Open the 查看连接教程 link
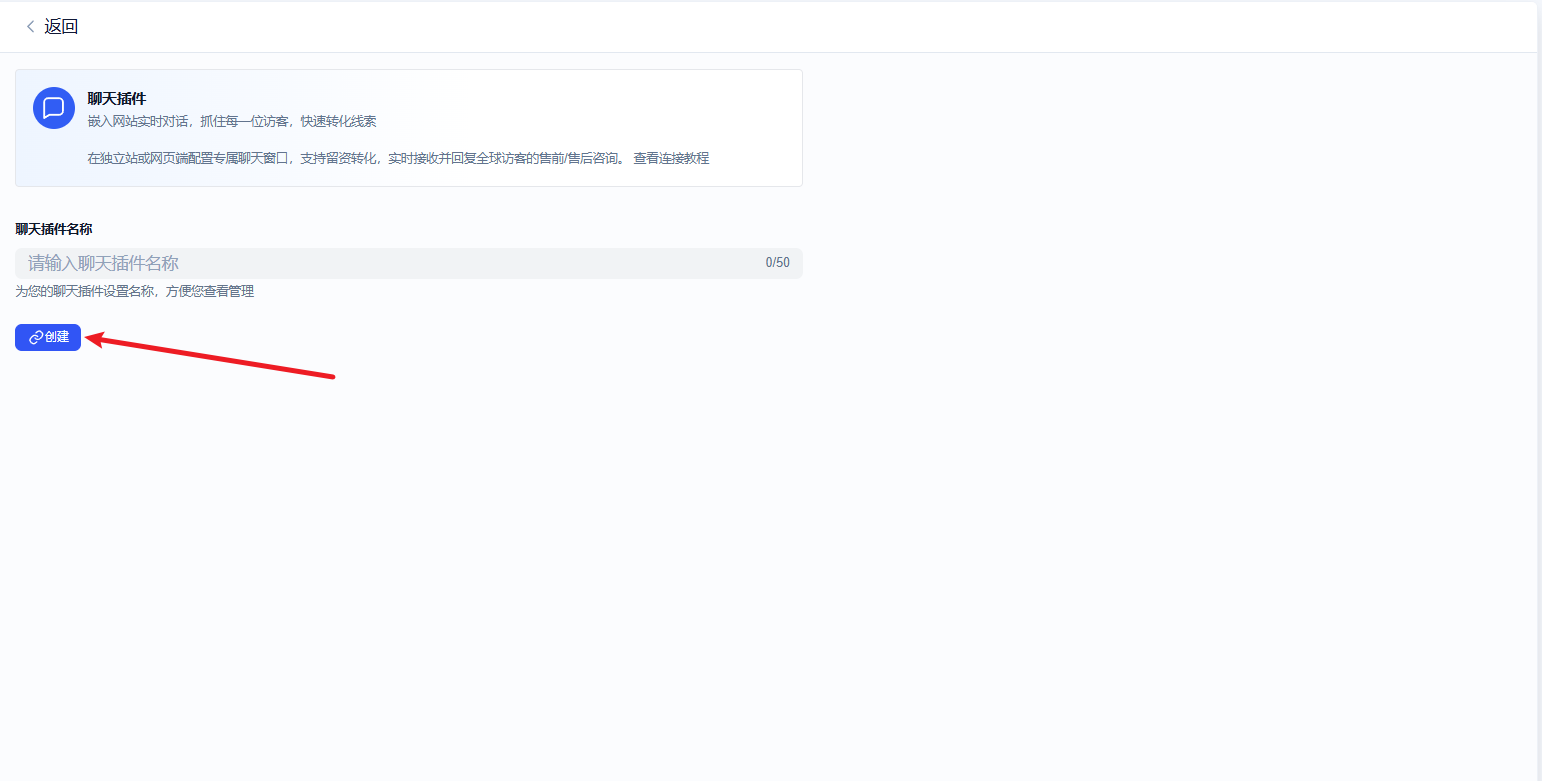Viewport: 1542px width, 781px height. click(x=671, y=158)
